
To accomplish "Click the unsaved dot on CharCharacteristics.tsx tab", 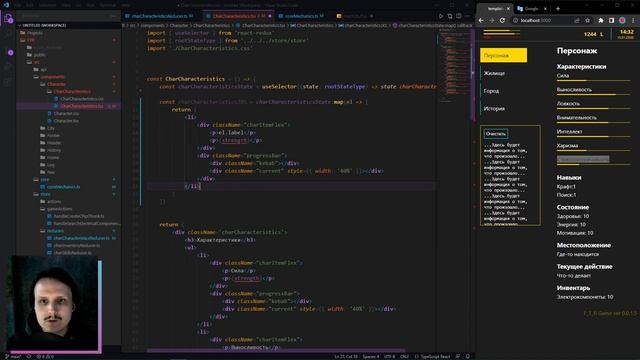I will pyautogui.click(x=270, y=16).
